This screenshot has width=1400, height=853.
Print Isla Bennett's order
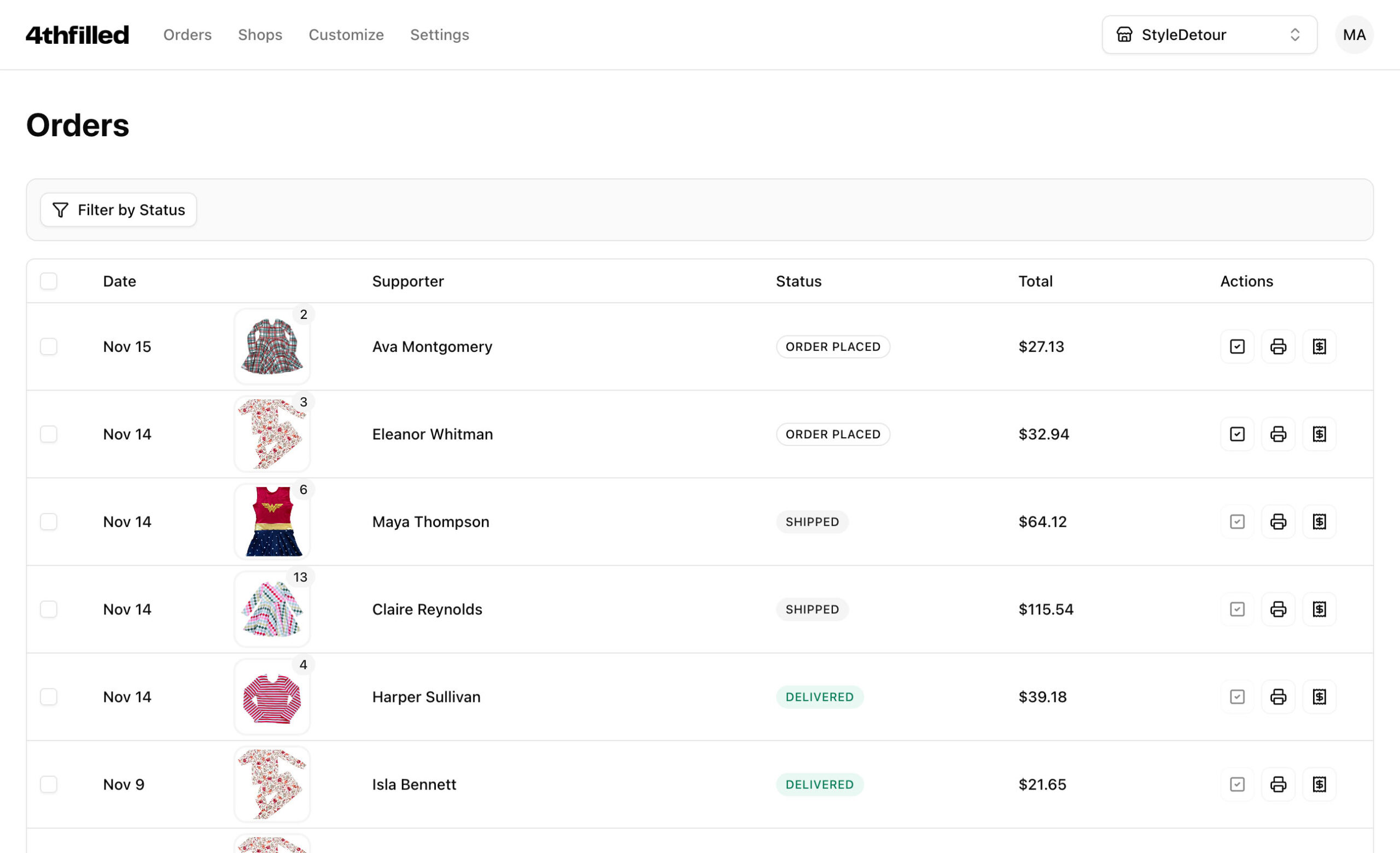point(1278,784)
